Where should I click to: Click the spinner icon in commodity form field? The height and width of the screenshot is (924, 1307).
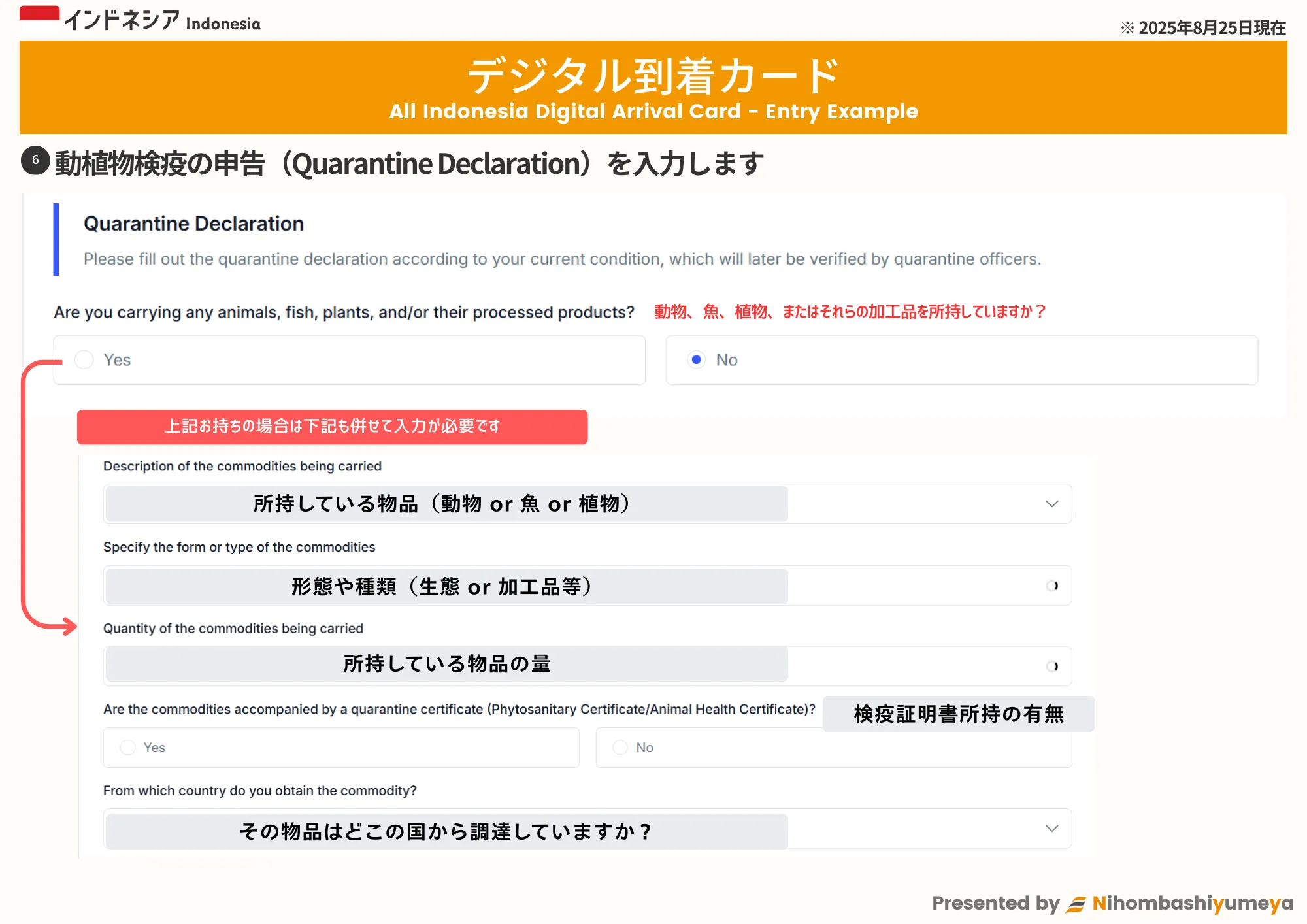pyautogui.click(x=1052, y=586)
